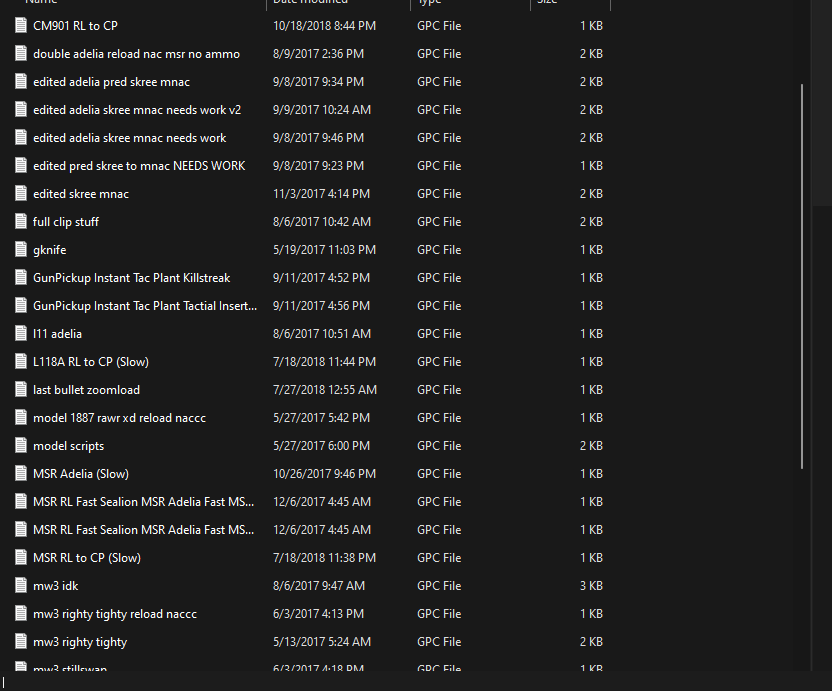
Task: Click the last bullet zoomload file name
Action: [x=86, y=390]
